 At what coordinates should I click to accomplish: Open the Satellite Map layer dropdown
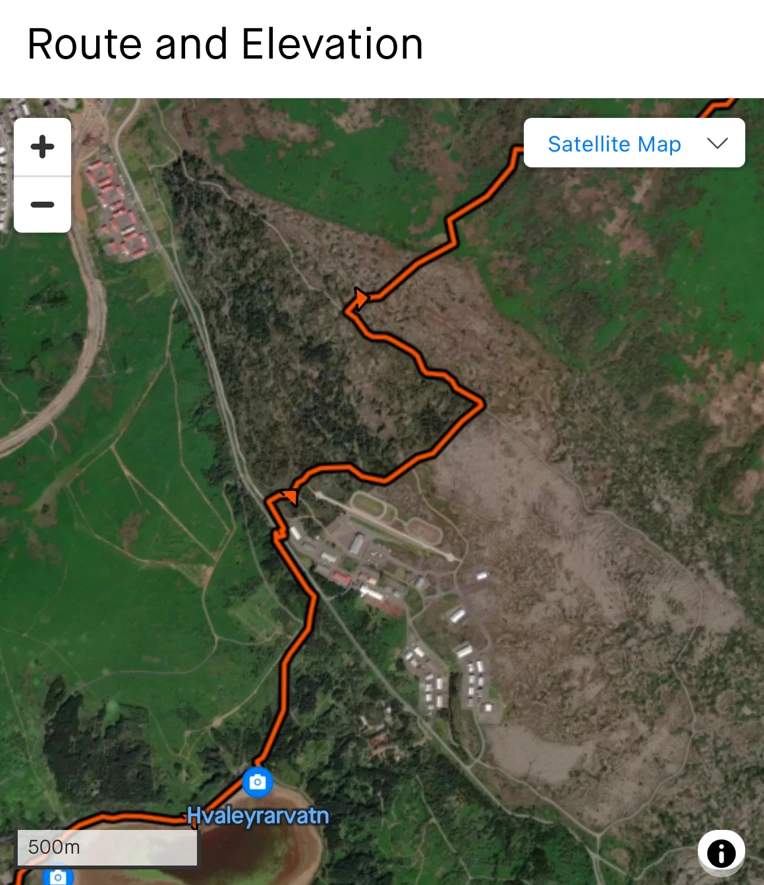634,143
